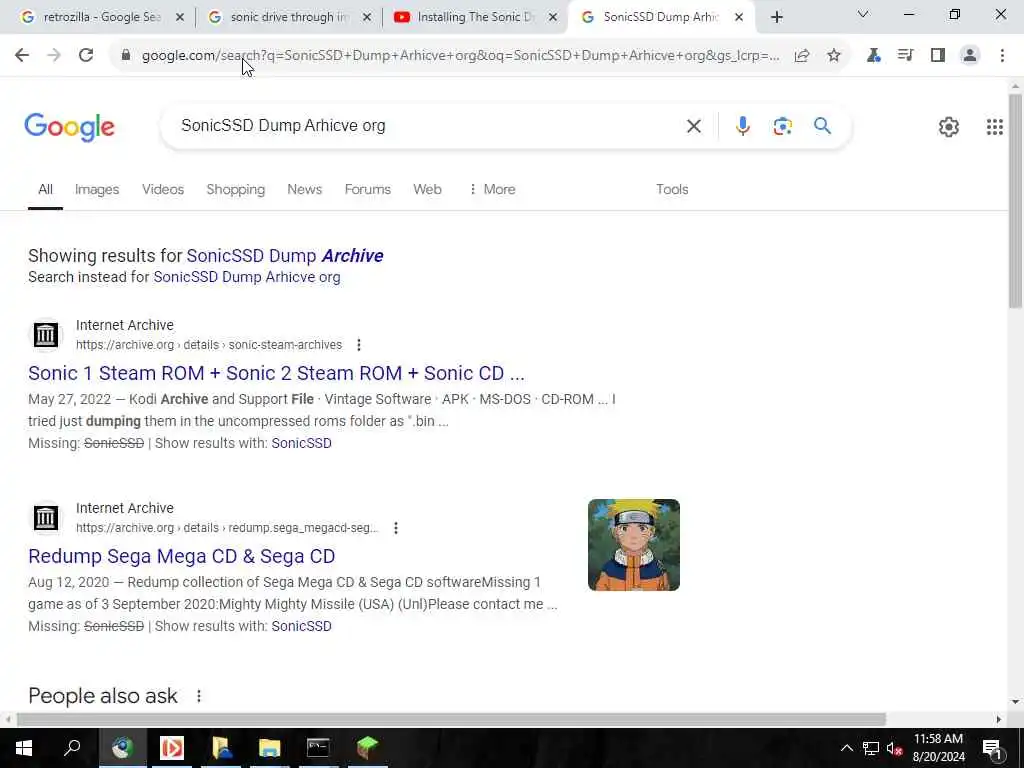This screenshot has height=768, width=1024.
Task: Clear the search box with the X
Action: coord(694,126)
